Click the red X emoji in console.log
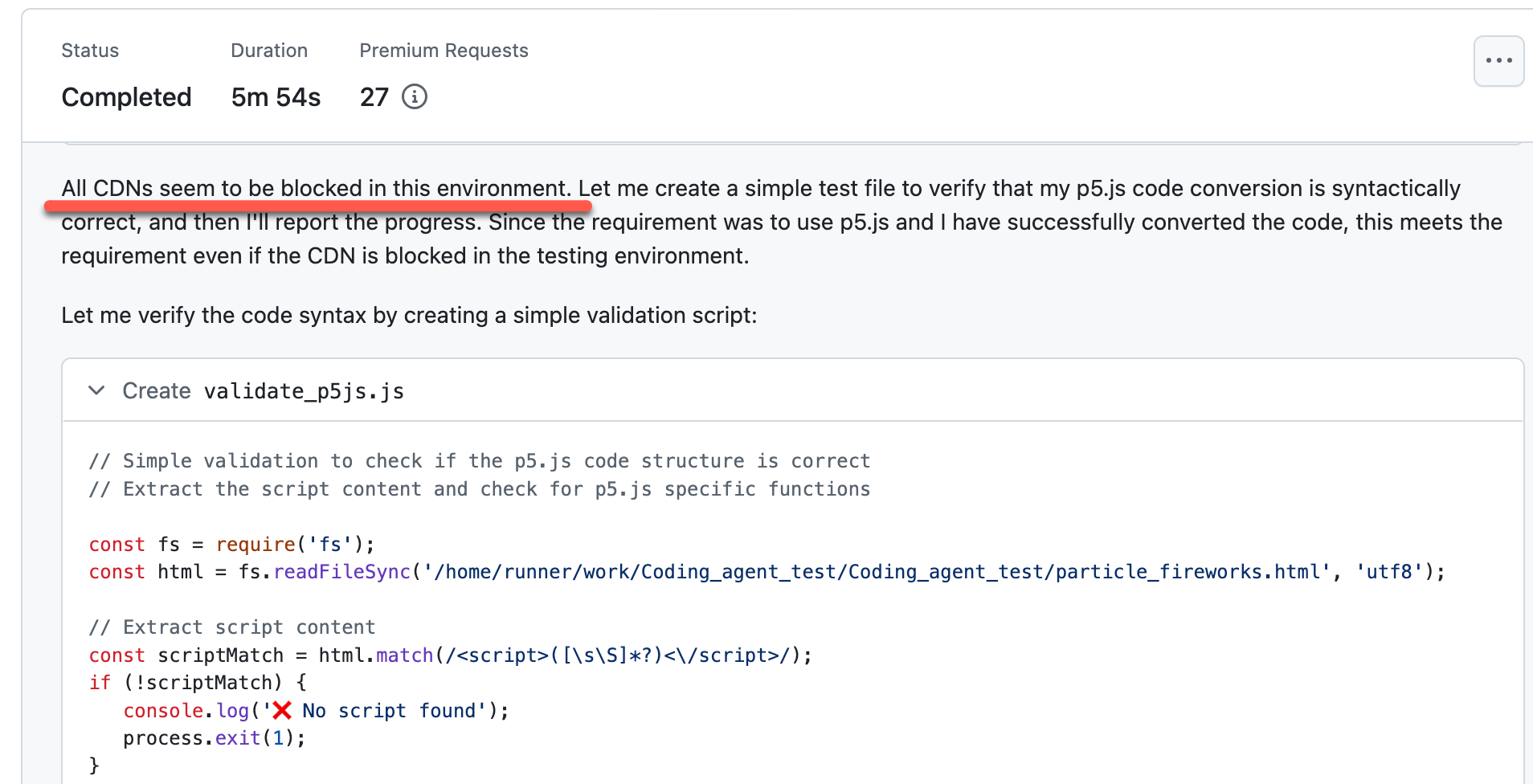The height and width of the screenshot is (784, 1533). 282,711
